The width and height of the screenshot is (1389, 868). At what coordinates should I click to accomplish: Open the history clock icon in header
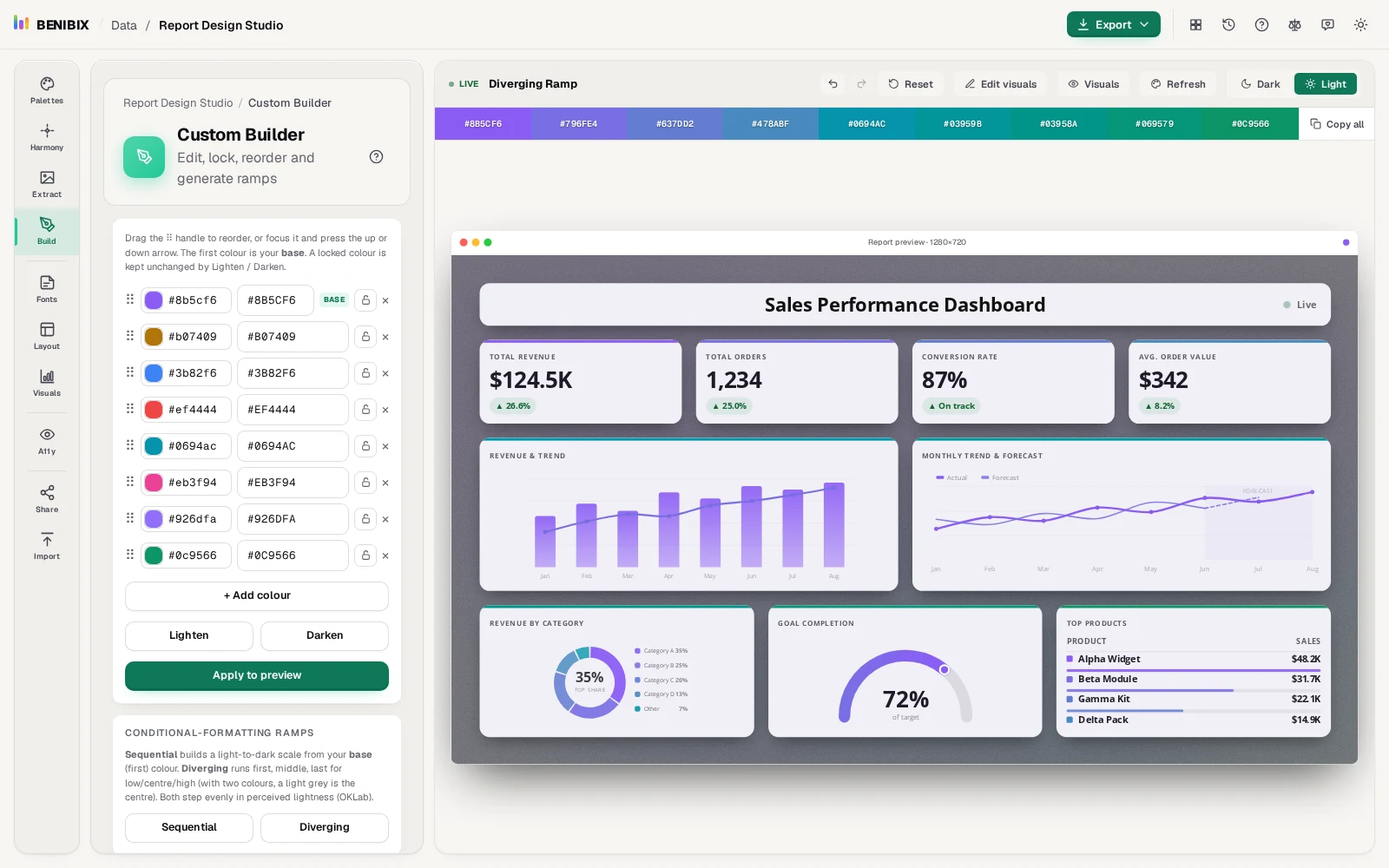pyautogui.click(x=1228, y=25)
